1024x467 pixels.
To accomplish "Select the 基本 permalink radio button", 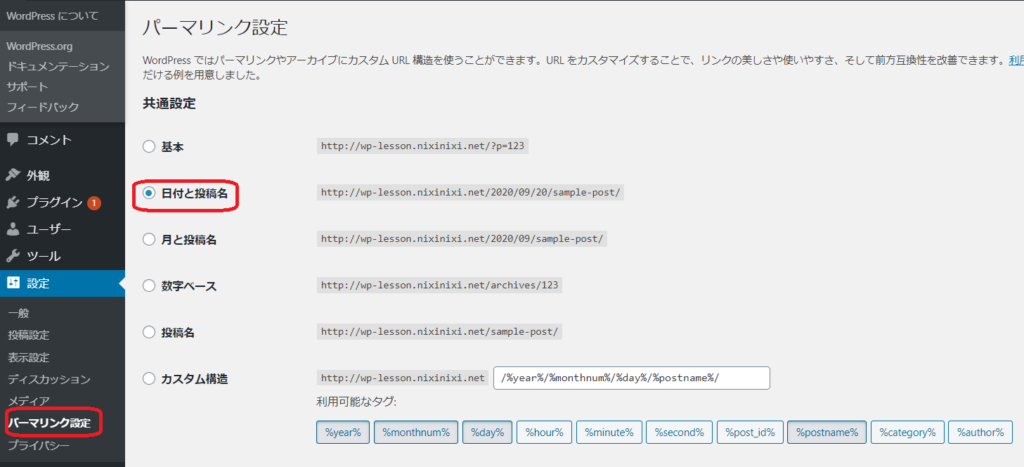I will point(149,146).
